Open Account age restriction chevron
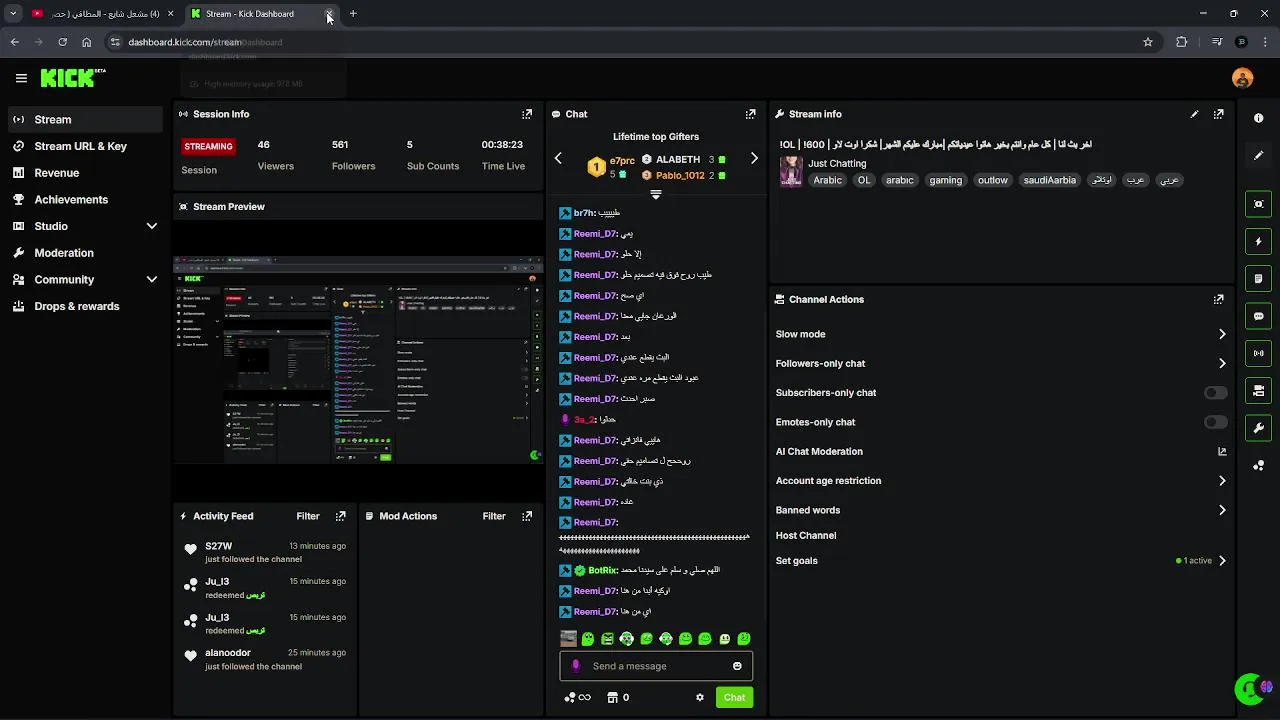1280x720 pixels. pos(1222,481)
